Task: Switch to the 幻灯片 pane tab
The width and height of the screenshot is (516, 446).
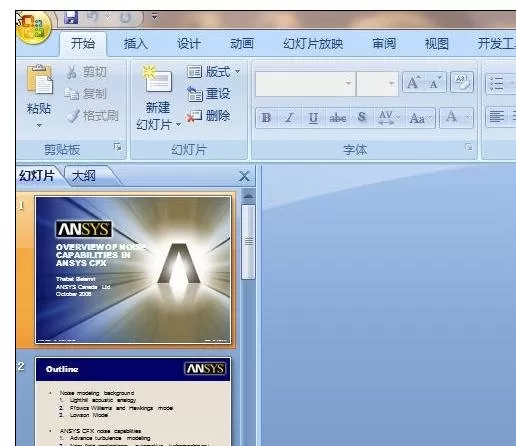Action: pos(37,176)
